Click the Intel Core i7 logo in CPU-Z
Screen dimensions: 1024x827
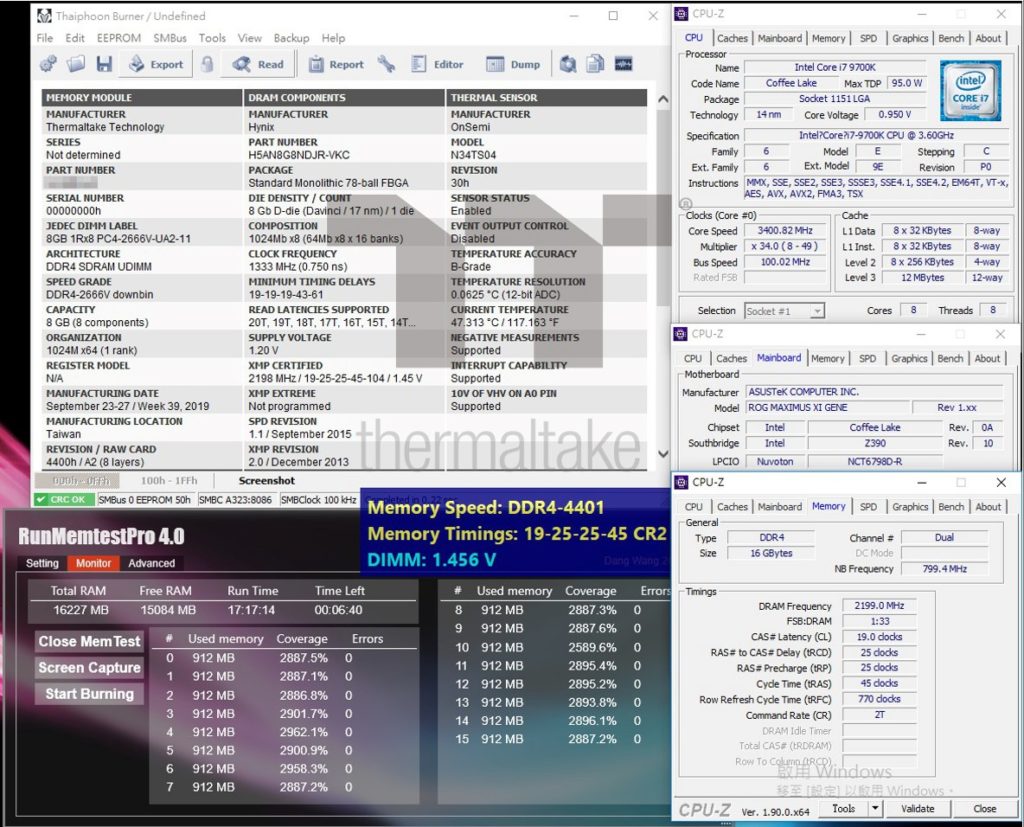pos(970,90)
